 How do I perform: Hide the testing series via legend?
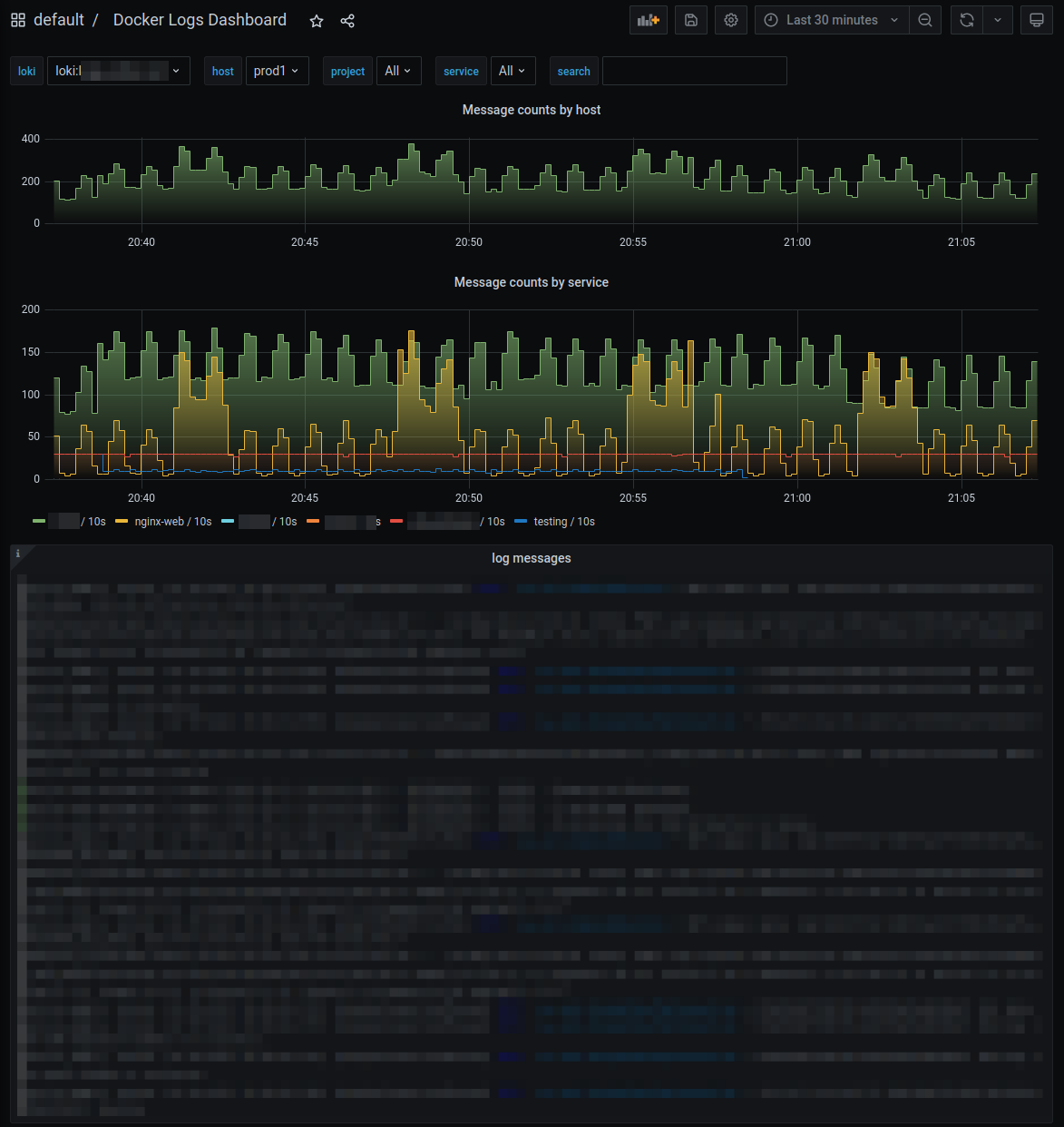click(x=552, y=521)
